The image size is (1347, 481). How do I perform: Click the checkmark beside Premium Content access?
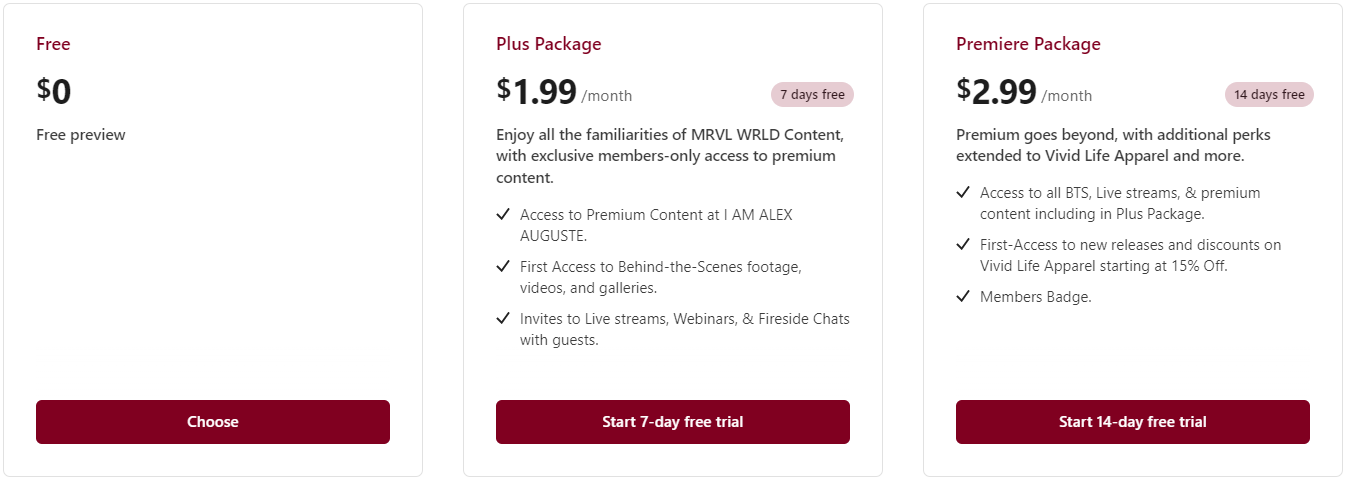click(x=503, y=214)
